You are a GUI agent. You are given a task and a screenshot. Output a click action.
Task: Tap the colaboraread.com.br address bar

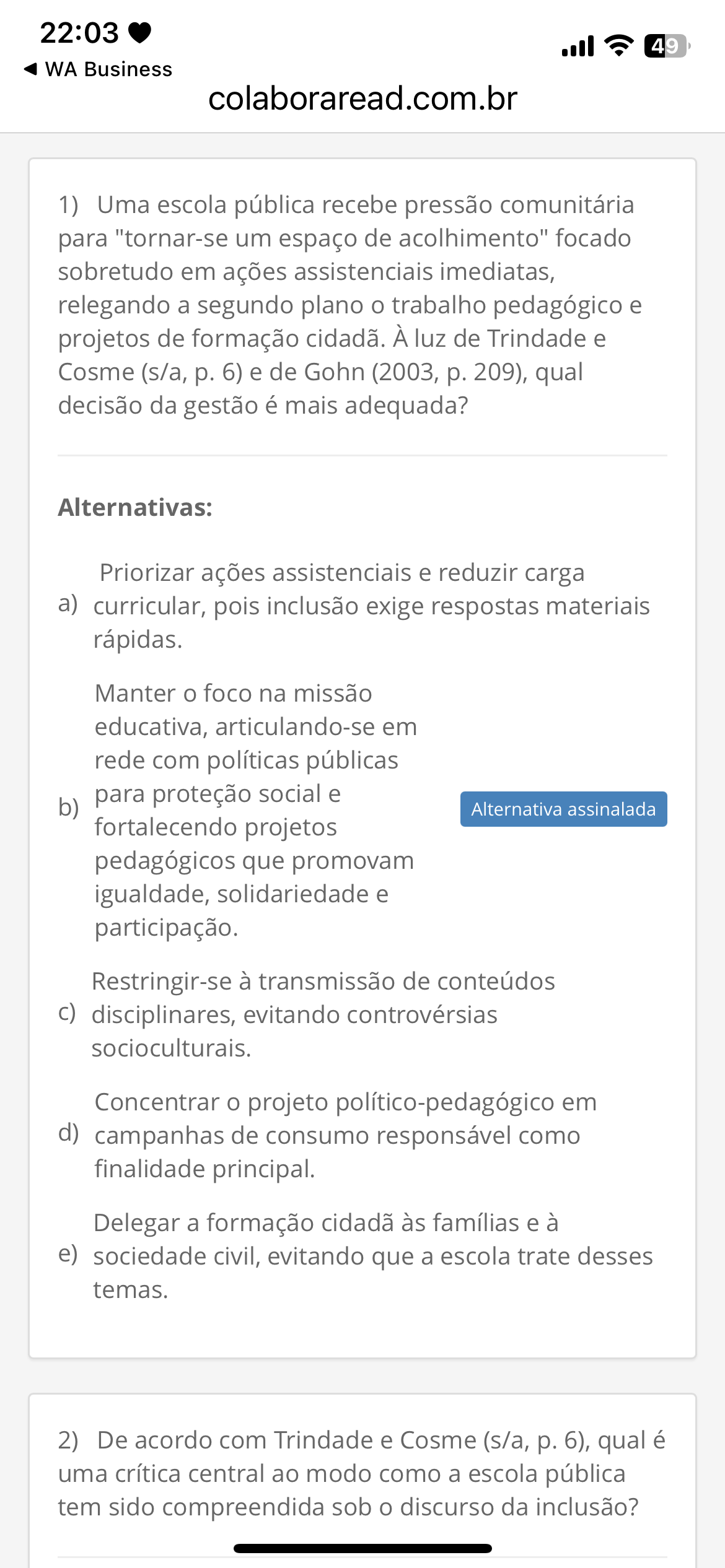point(362,98)
